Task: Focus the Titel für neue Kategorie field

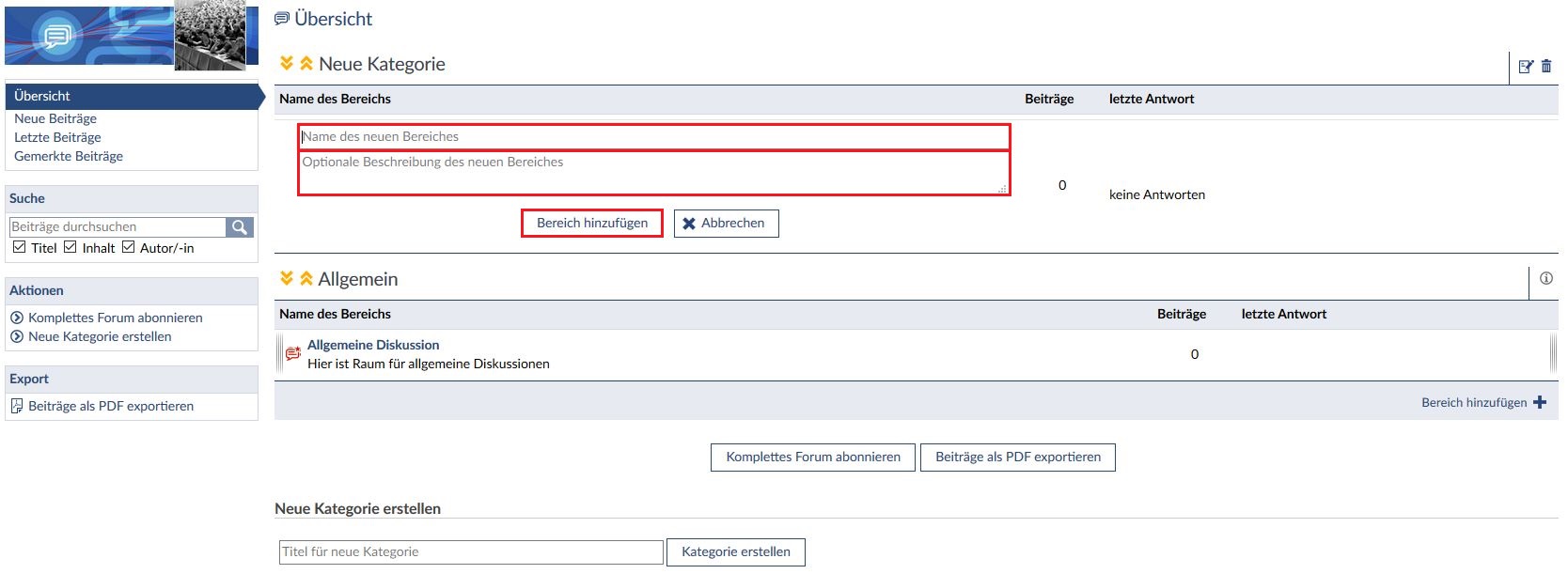Action: click(471, 551)
